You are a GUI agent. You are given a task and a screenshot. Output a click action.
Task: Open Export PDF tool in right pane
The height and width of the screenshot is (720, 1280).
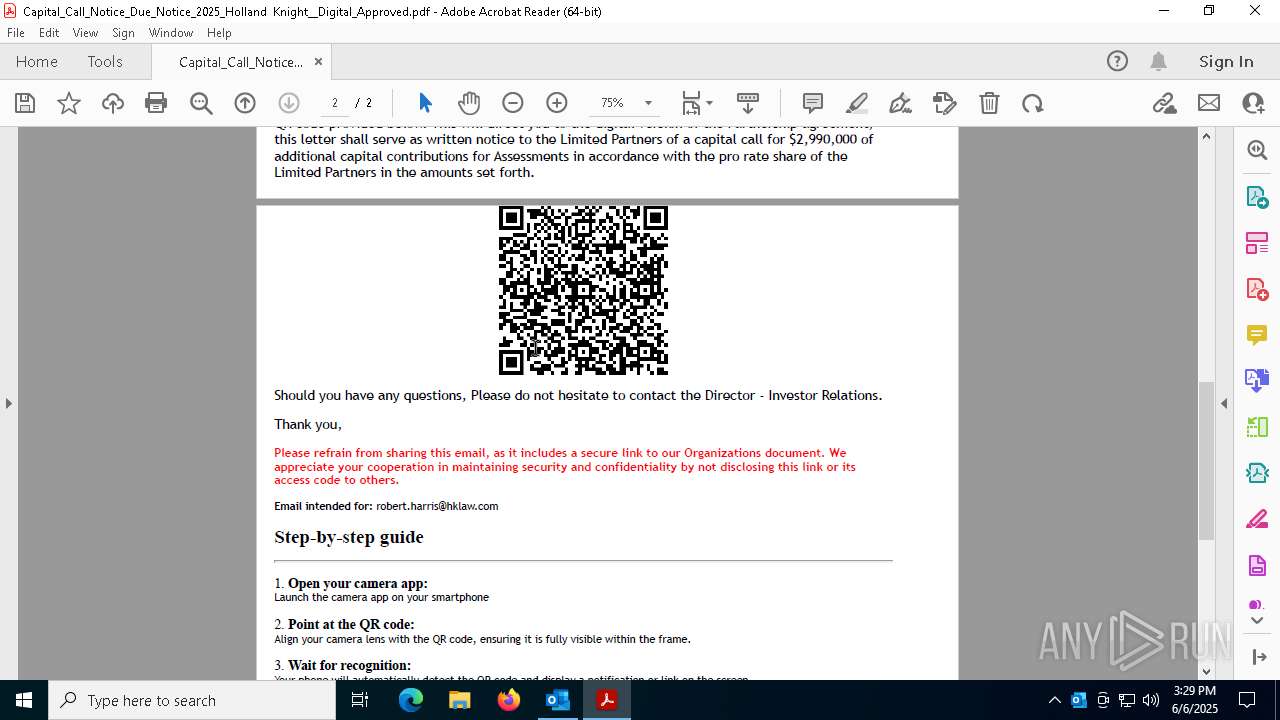pyautogui.click(x=1257, y=196)
